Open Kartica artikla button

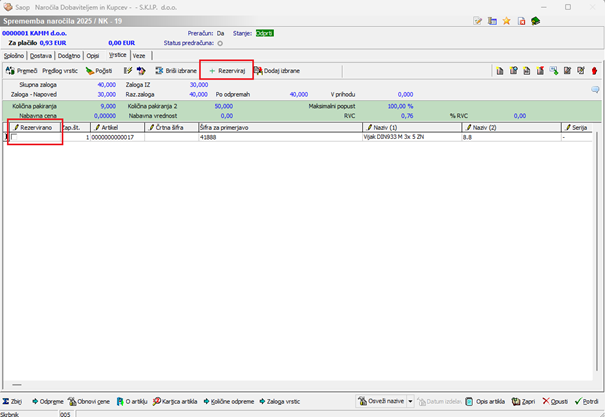pos(175,402)
